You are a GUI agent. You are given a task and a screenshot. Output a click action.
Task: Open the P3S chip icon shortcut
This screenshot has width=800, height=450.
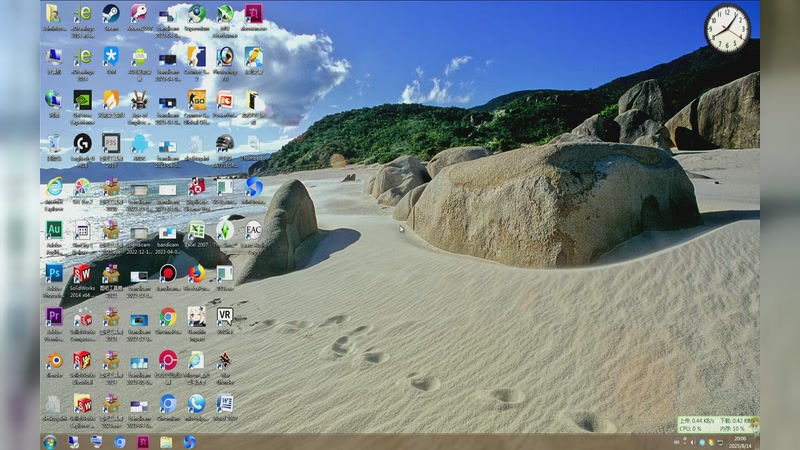[x=111, y=144]
